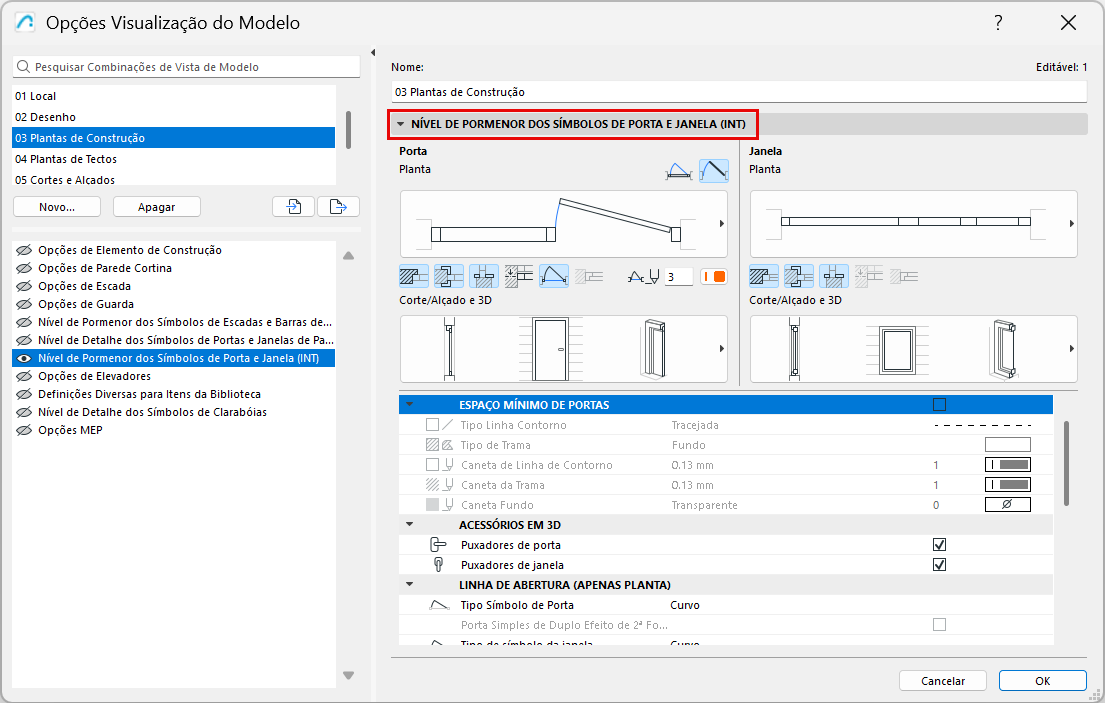Click the Novo... button

click(x=57, y=207)
